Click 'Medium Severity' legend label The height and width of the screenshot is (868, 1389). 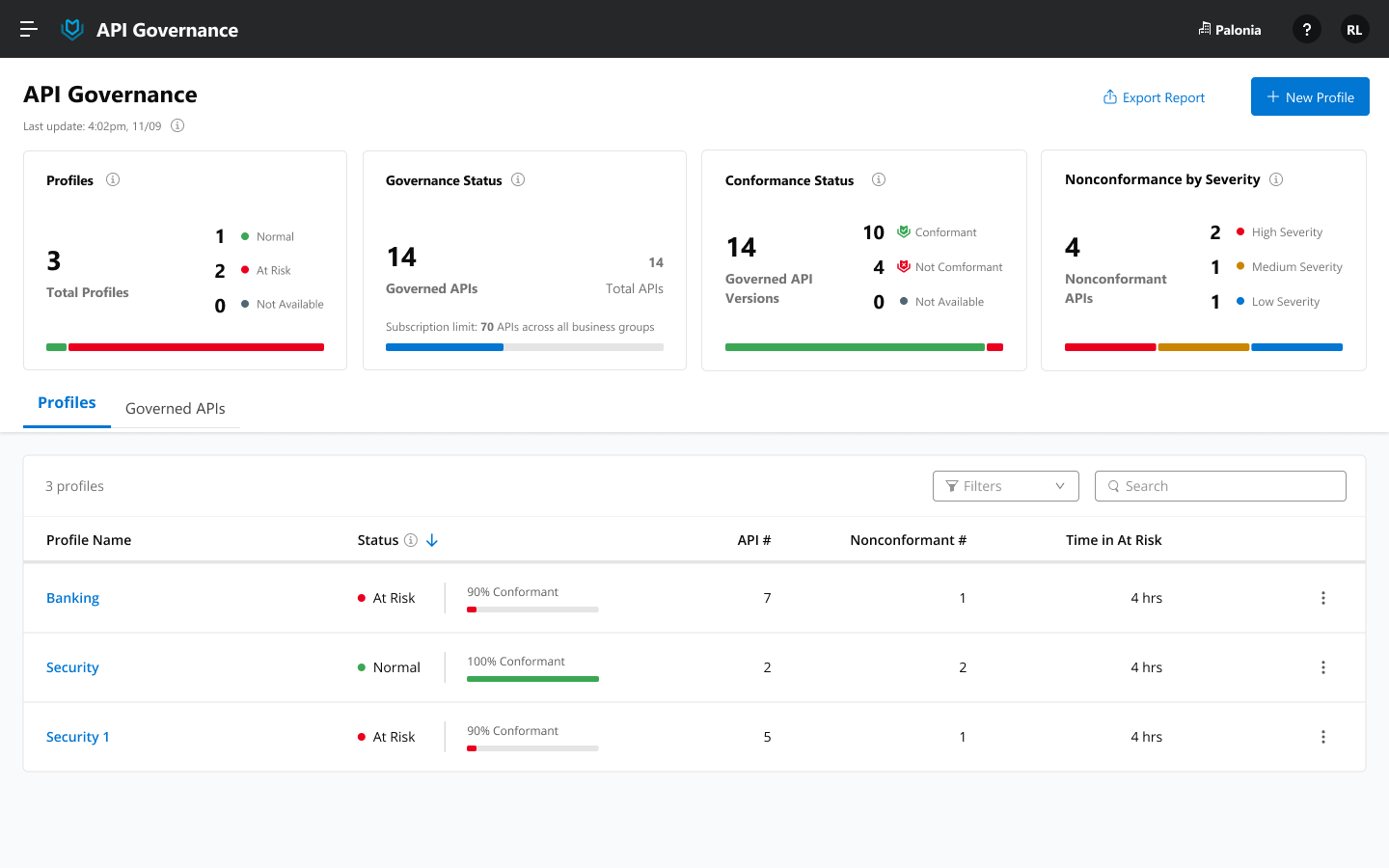coord(1297,267)
